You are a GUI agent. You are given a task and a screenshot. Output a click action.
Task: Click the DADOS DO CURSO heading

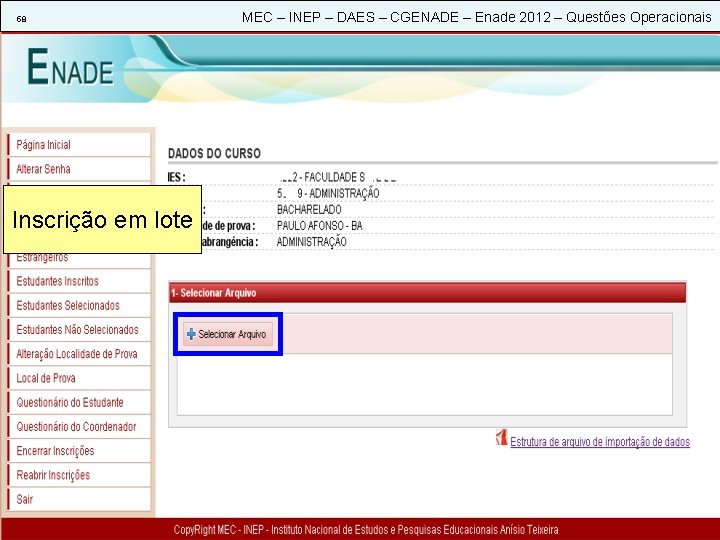(x=214, y=153)
